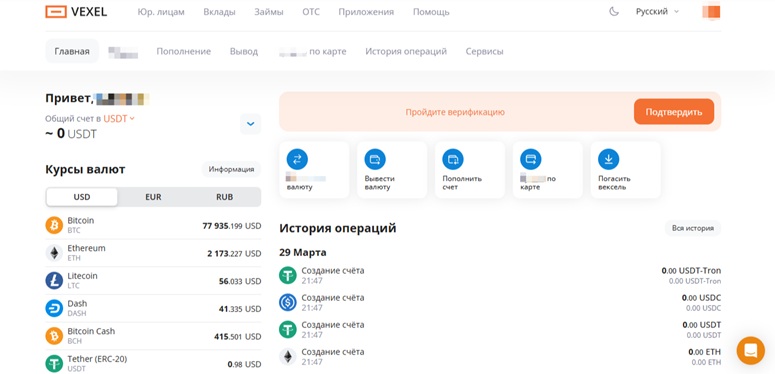Open Вся история button
This screenshot has width=775, height=374.
point(692,228)
